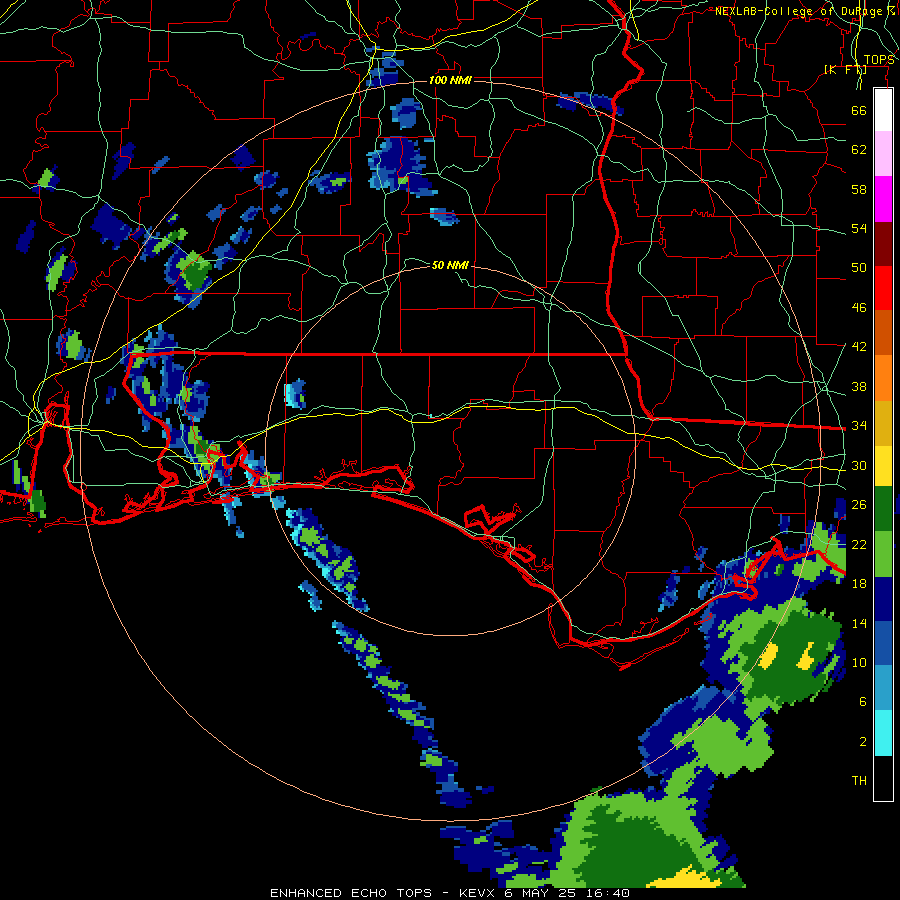Click the '10' legend value
Viewport: 900px width, 900px height.
[859, 663]
